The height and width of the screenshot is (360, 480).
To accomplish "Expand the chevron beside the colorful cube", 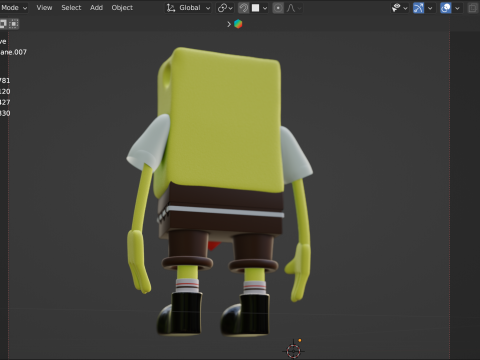I will click(229, 24).
